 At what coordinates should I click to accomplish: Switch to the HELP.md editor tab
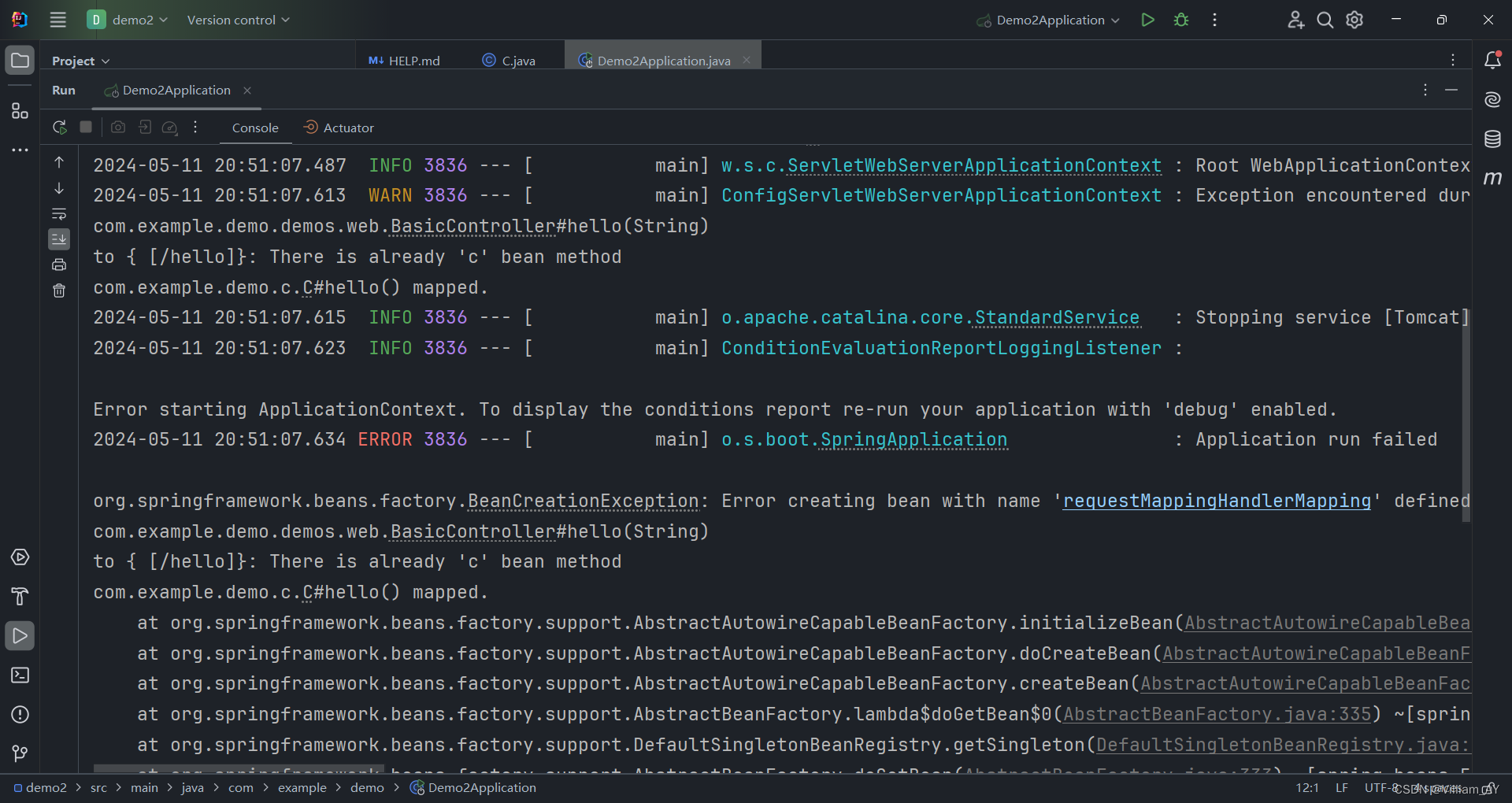click(x=404, y=61)
